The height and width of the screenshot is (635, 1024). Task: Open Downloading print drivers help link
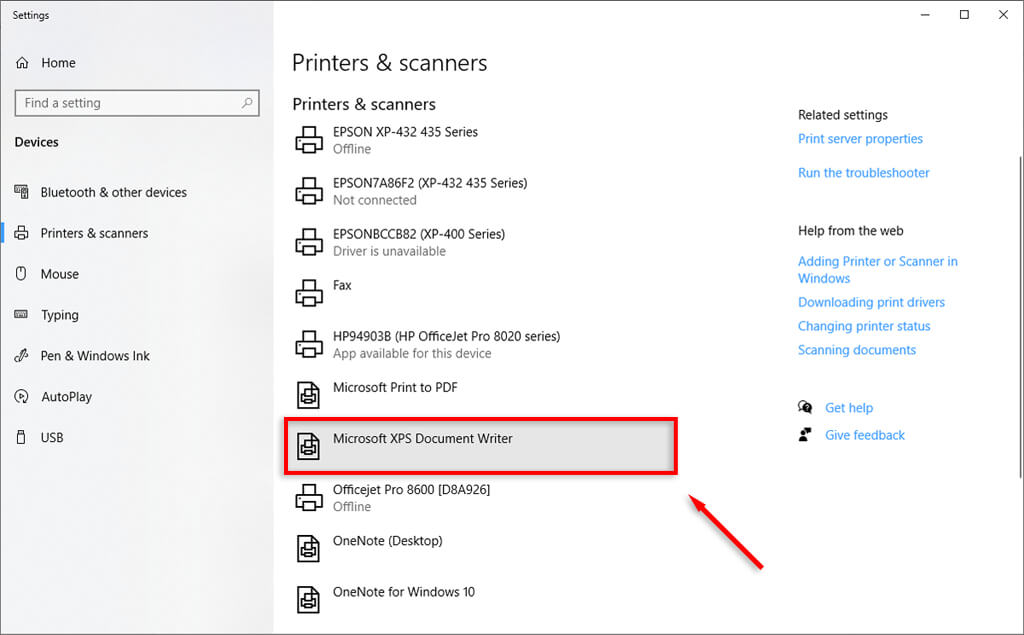tap(871, 302)
